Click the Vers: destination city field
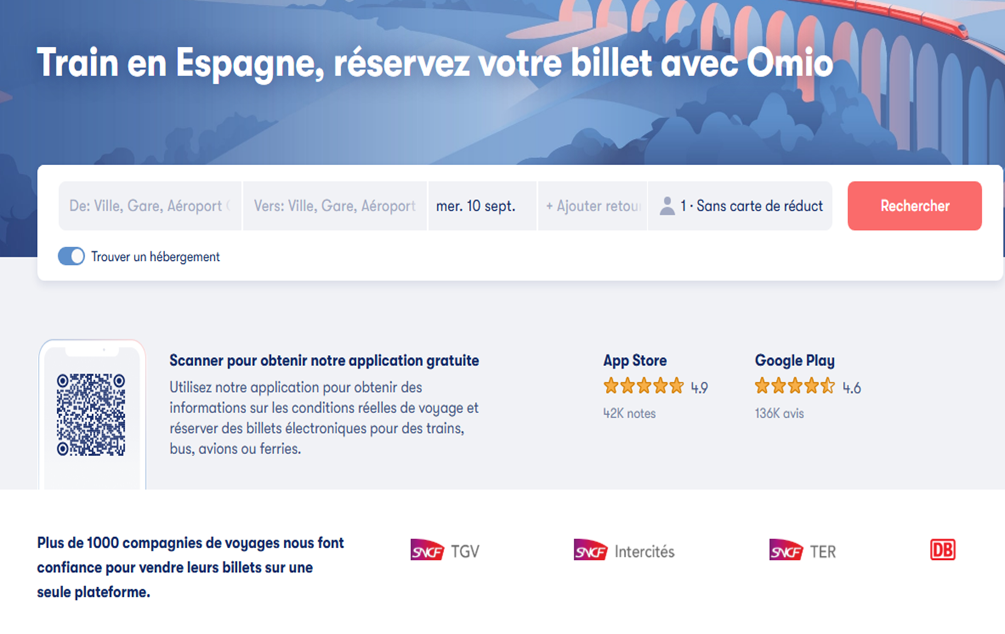This screenshot has height=634, width=1005. click(x=335, y=206)
